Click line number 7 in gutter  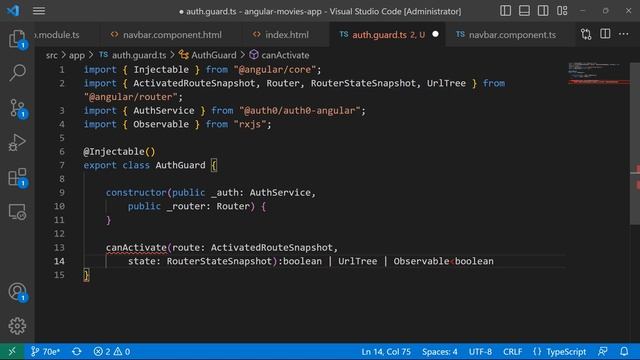click(x=62, y=165)
